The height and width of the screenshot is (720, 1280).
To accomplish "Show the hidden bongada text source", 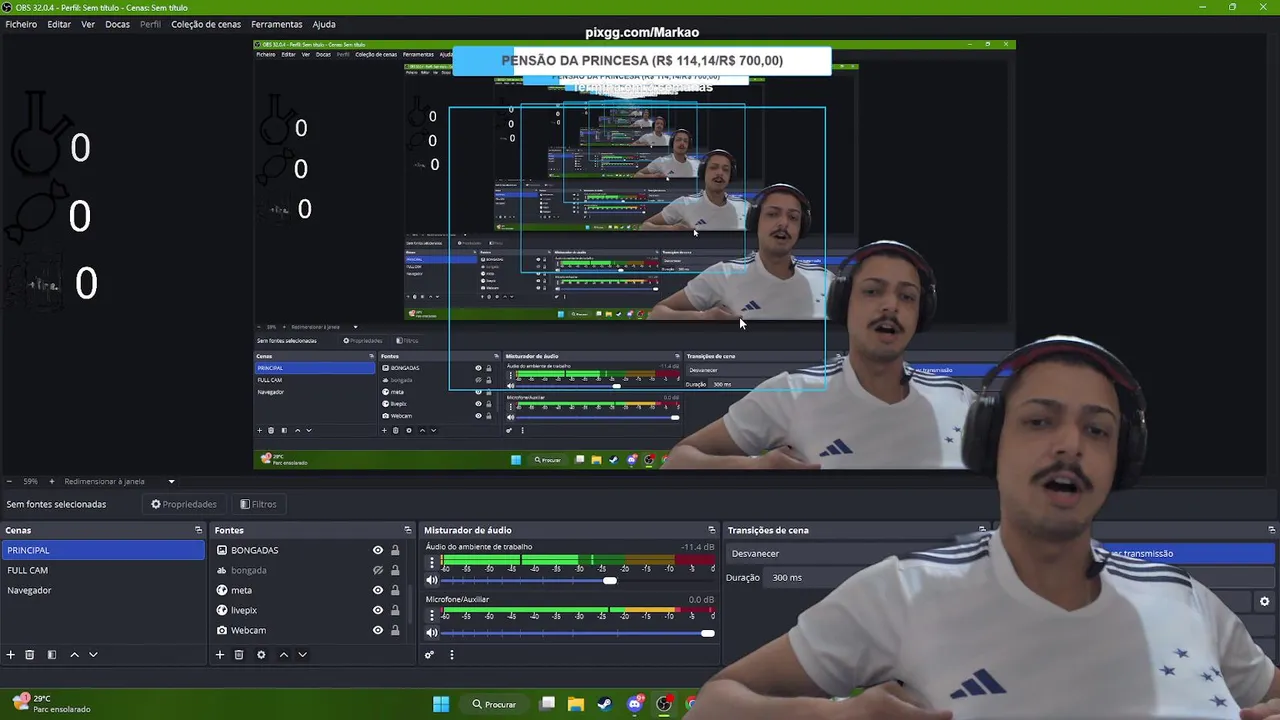I will (x=378, y=570).
